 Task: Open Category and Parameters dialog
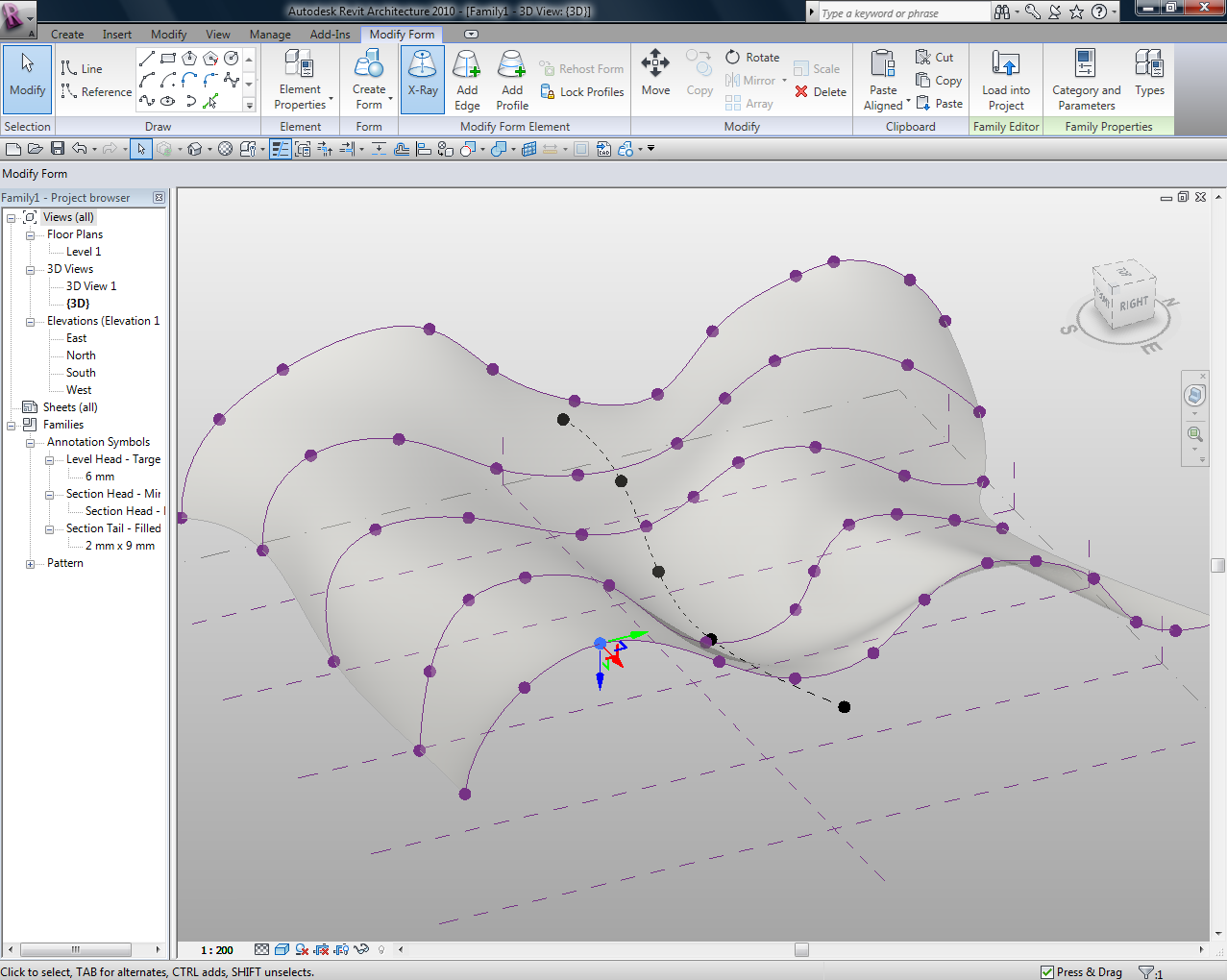tap(1086, 79)
